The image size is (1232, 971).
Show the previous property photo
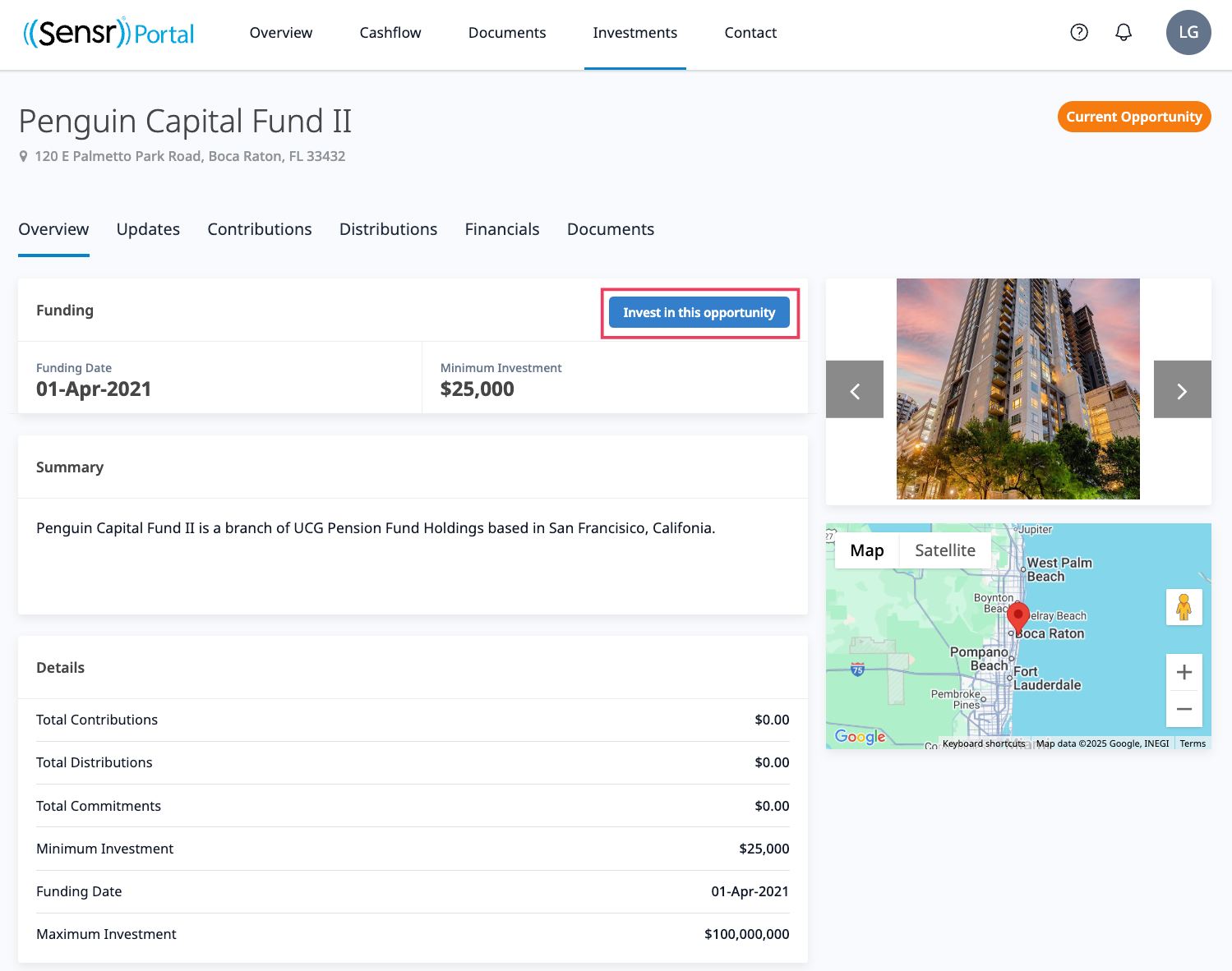point(855,389)
